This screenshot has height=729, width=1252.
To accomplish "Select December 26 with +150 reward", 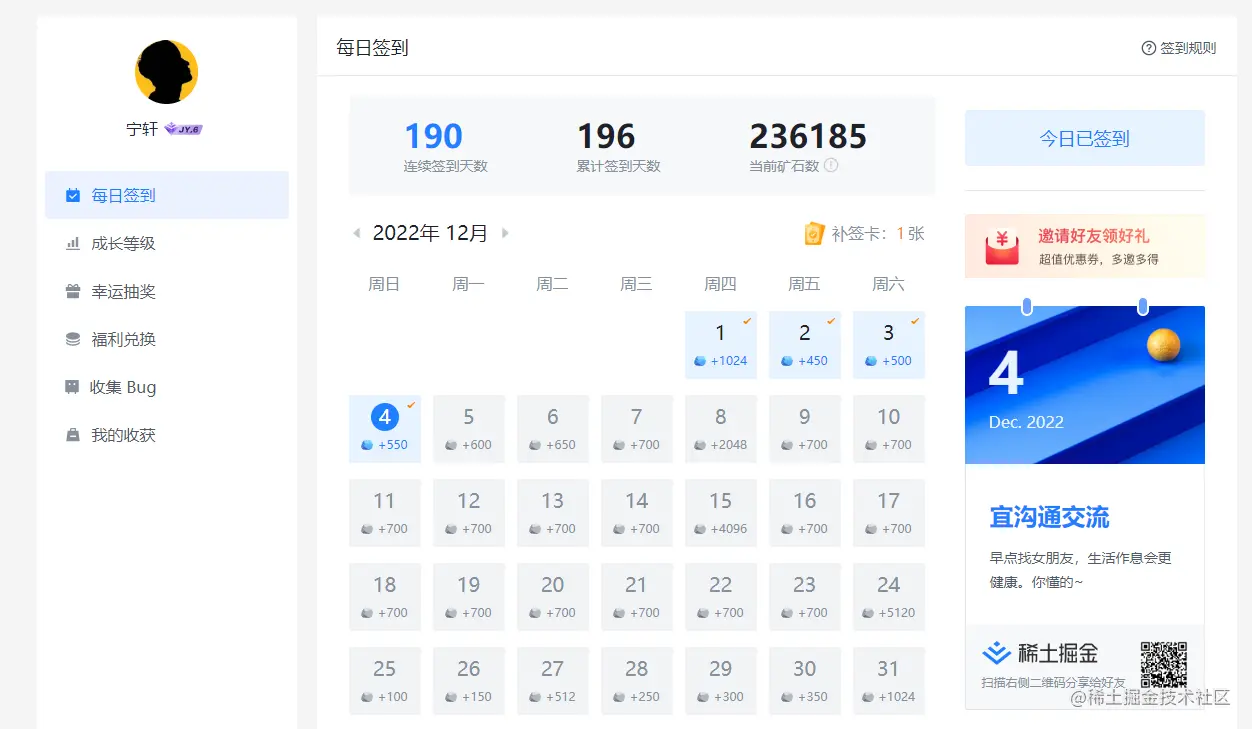I will coord(469,681).
